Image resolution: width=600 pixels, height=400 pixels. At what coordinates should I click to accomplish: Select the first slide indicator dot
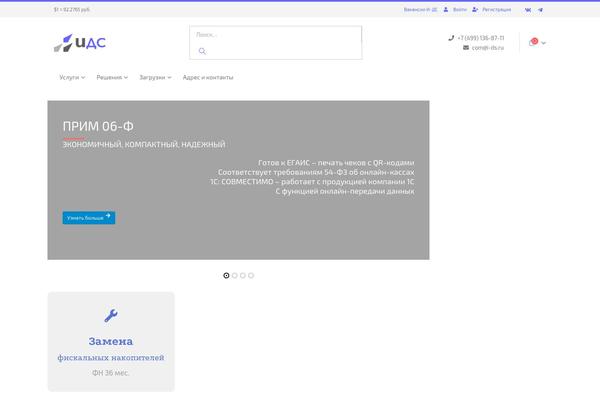pyautogui.click(x=226, y=275)
